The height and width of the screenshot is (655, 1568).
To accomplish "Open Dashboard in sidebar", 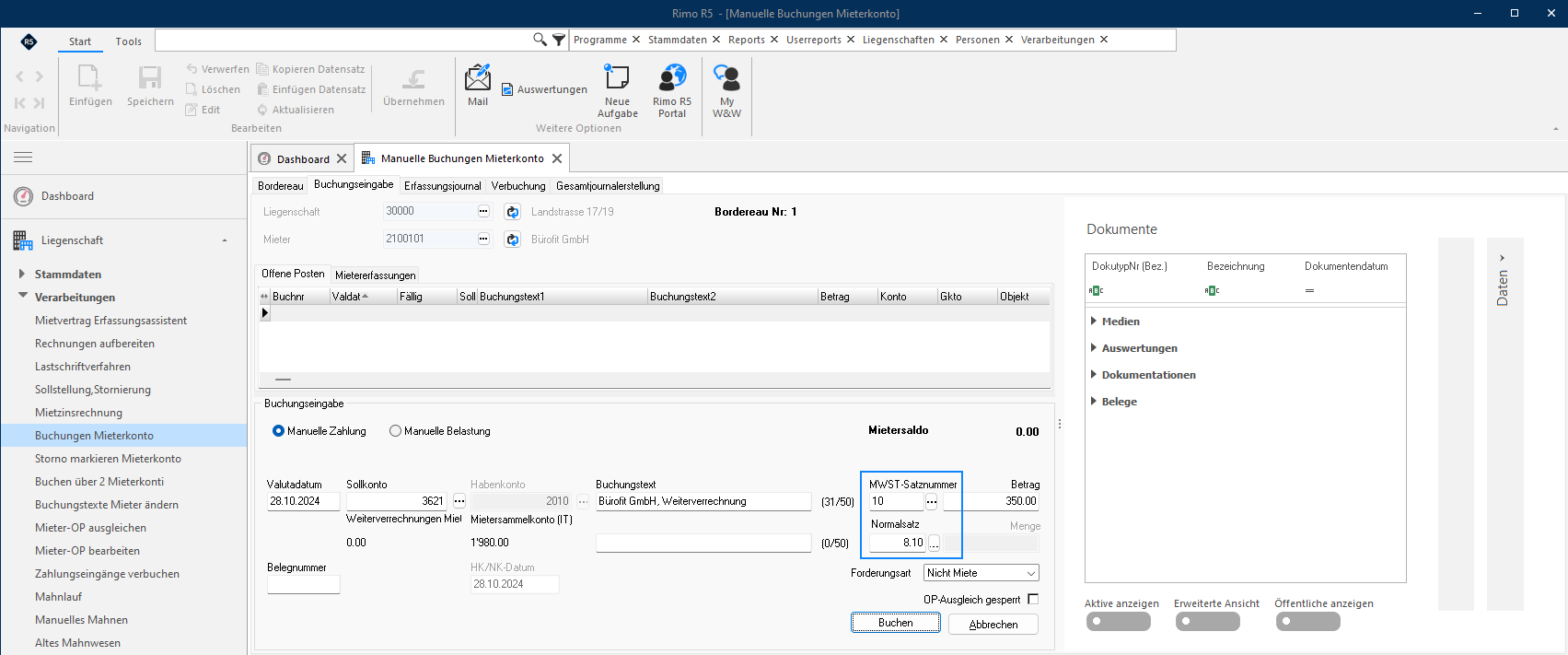I will pos(67,196).
